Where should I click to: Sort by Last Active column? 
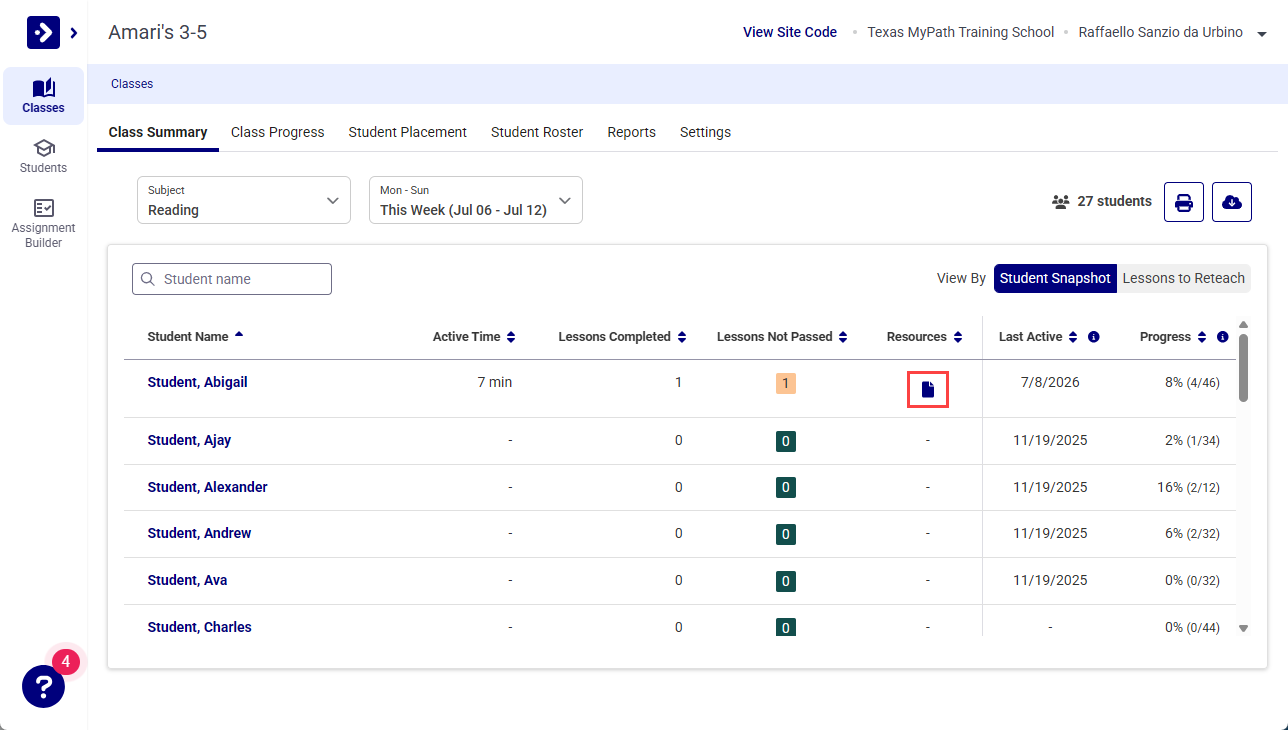tap(1073, 337)
